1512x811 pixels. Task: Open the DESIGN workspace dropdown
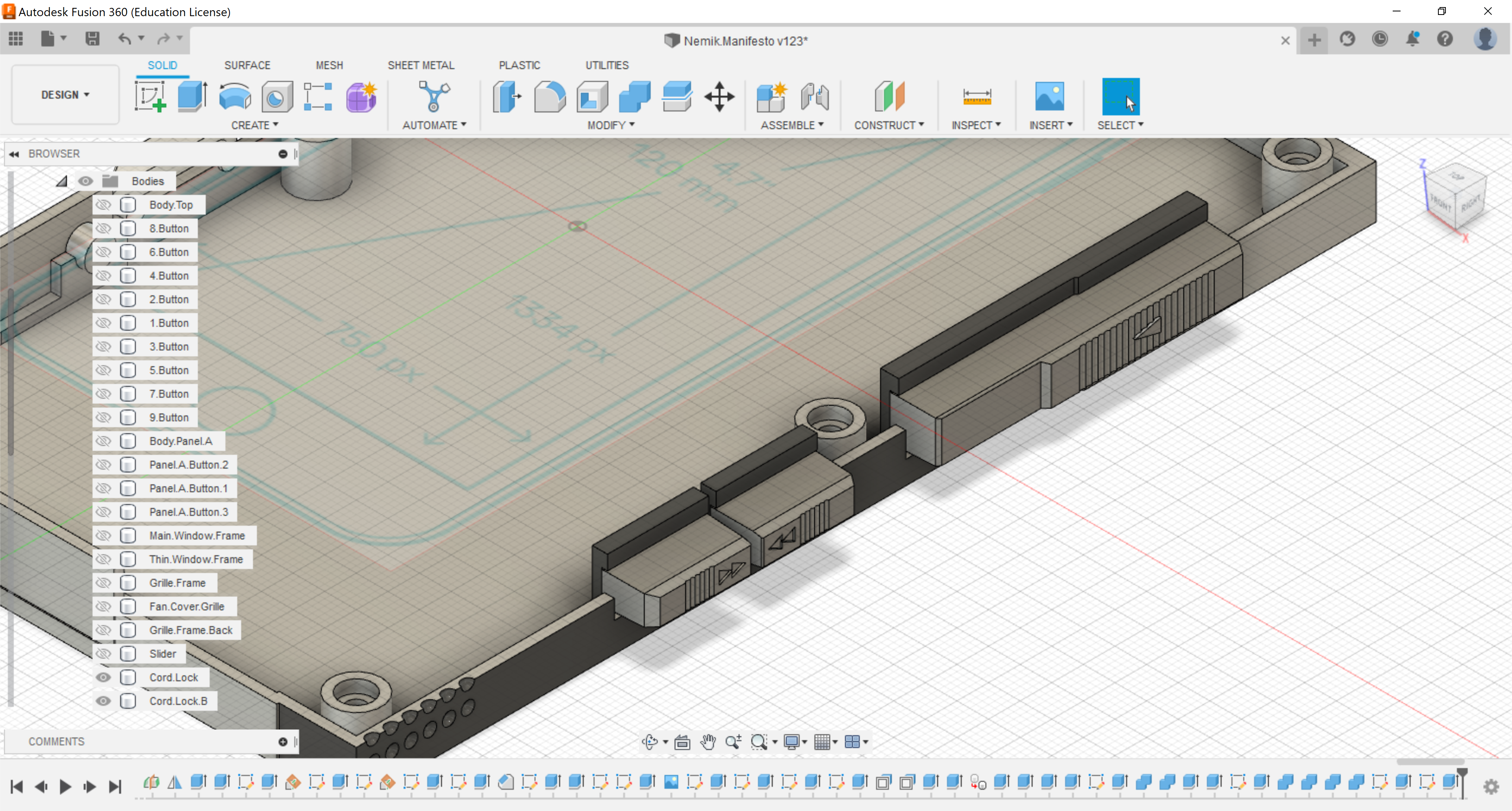(65, 94)
